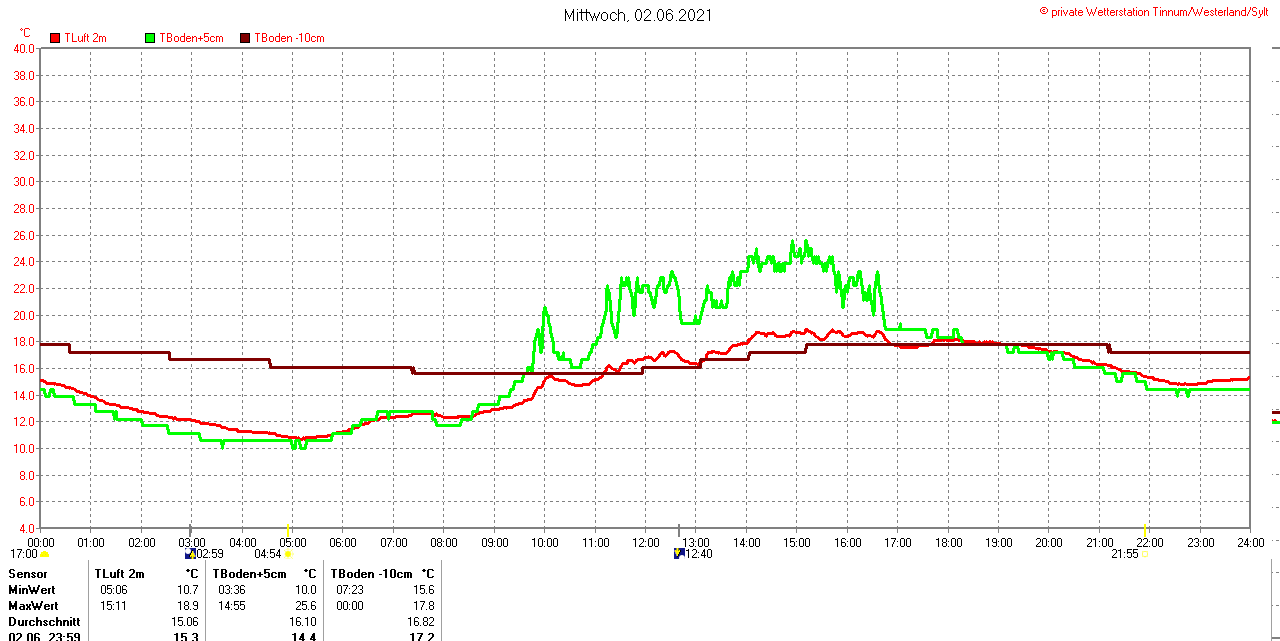The height and width of the screenshot is (641, 1280).
Task: Click the MinWert row label
Action: (x=32, y=590)
